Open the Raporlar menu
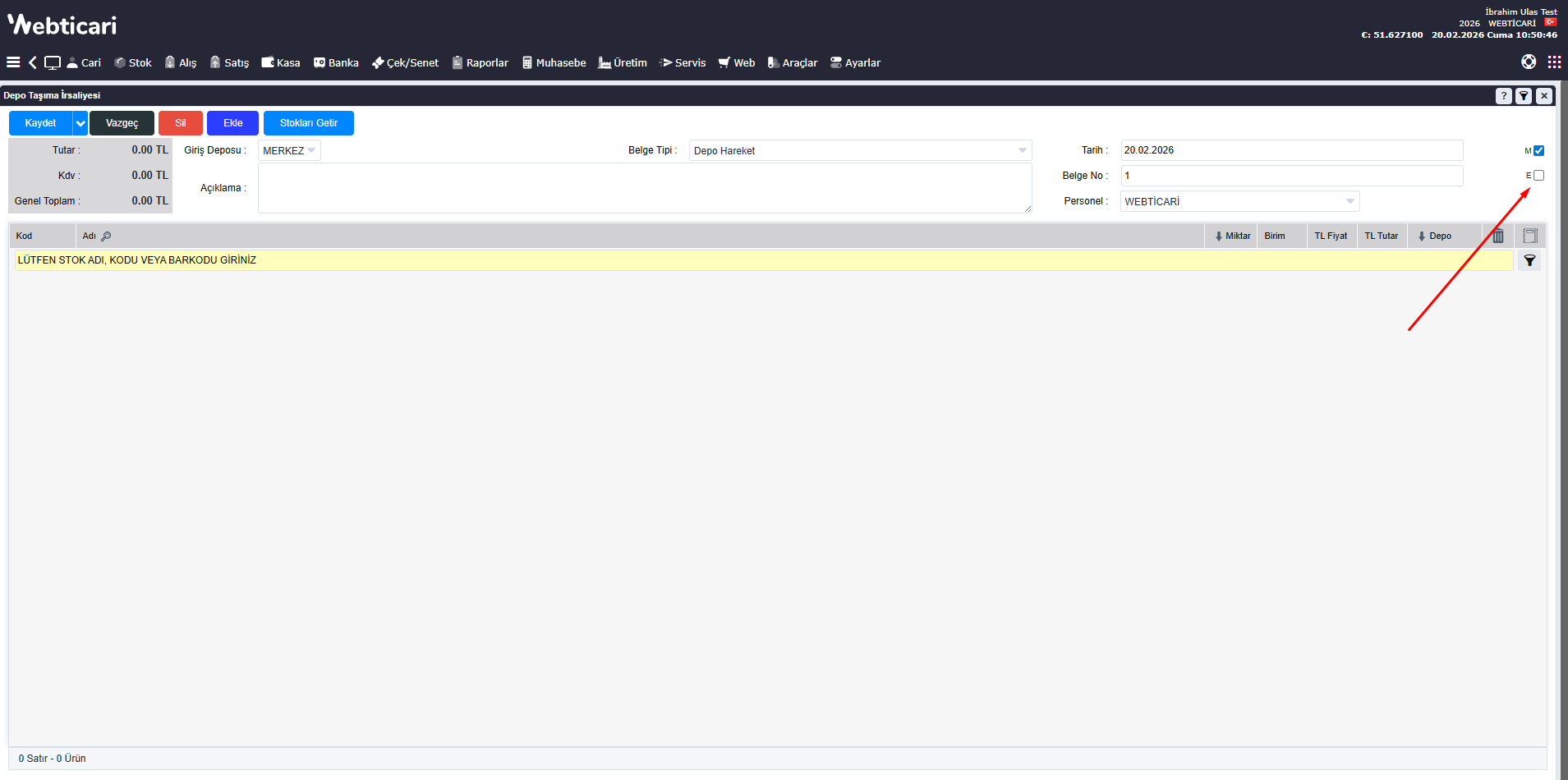 pos(481,63)
